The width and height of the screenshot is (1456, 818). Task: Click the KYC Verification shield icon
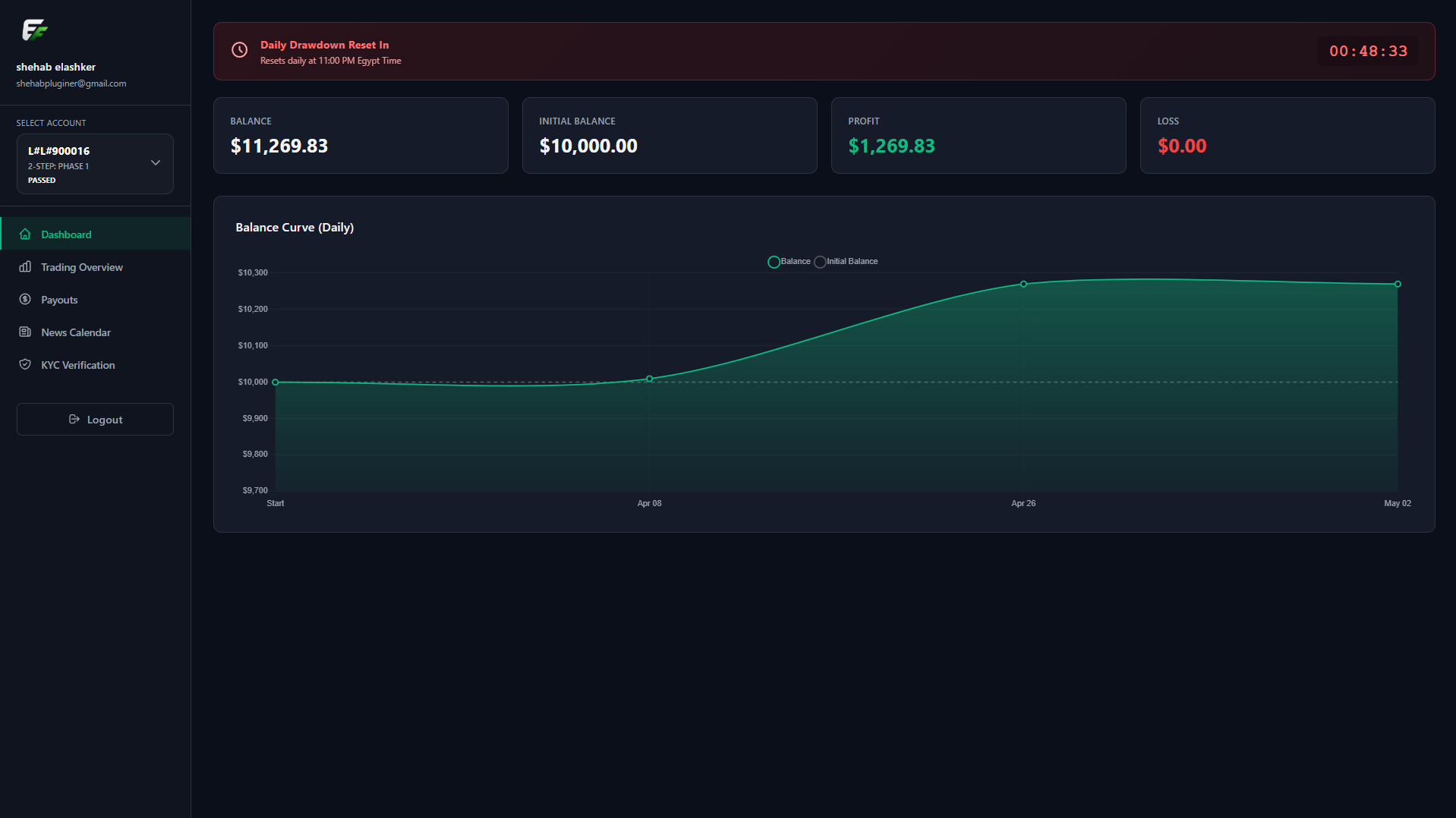(25, 365)
